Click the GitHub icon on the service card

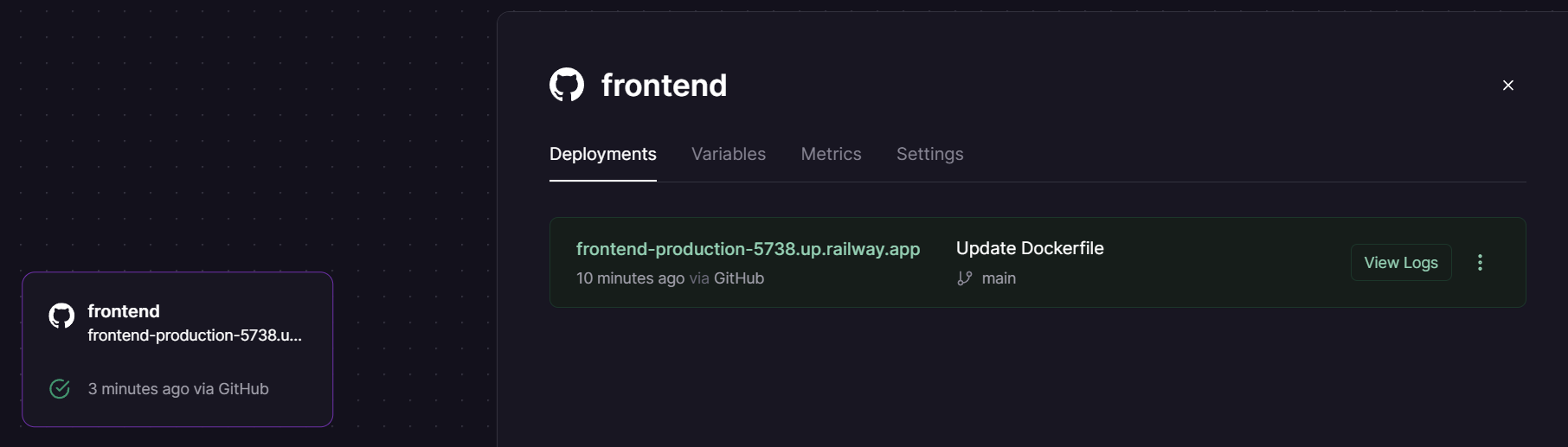tap(61, 316)
